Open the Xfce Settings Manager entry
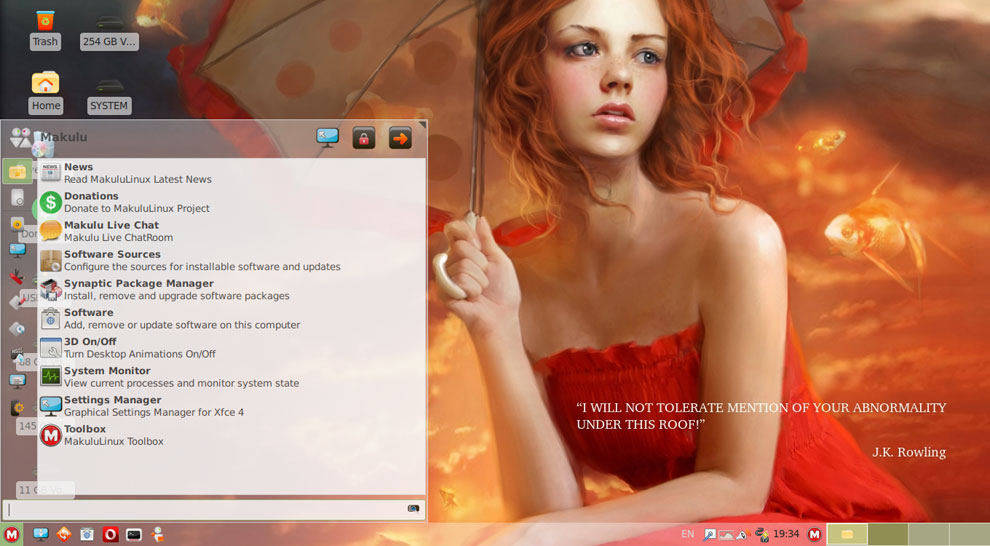Screen dimensions: 990x546 (x=231, y=405)
